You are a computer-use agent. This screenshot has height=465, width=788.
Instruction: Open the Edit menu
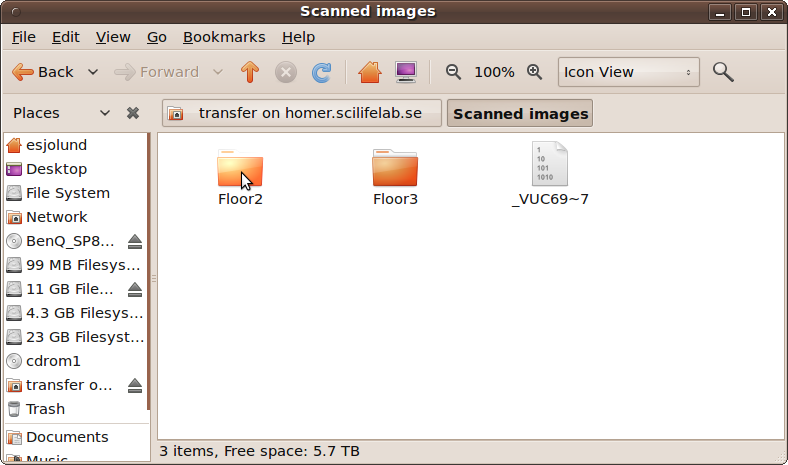pyautogui.click(x=65, y=37)
